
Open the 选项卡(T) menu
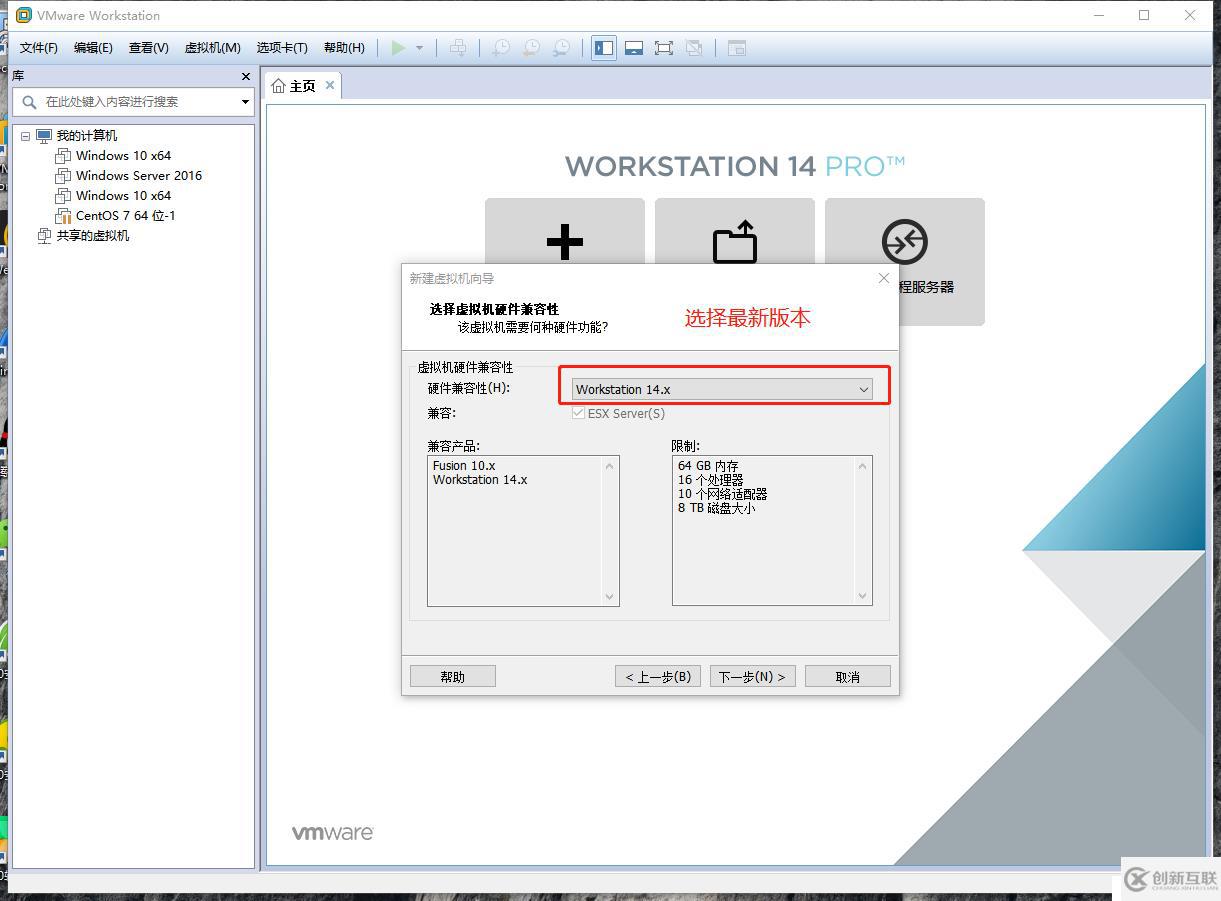[282, 48]
